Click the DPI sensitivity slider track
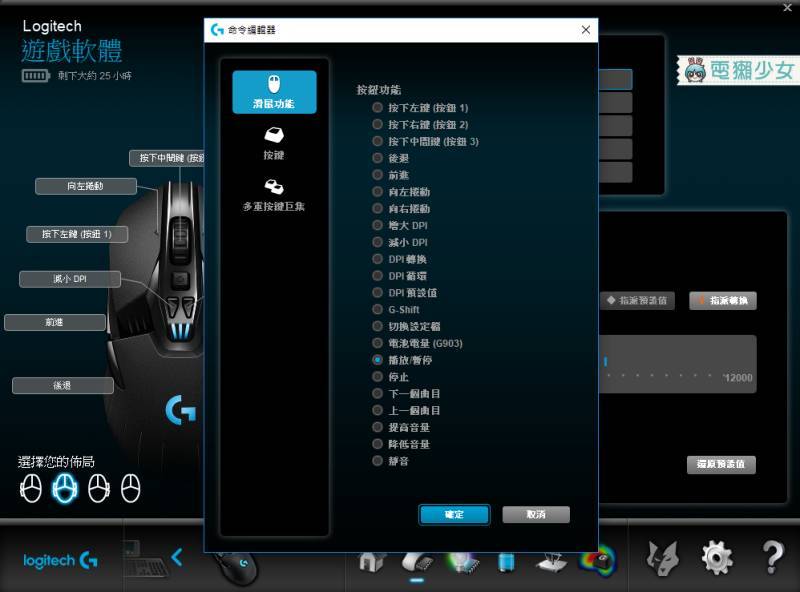Viewport: 800px width, 592px height. pyautogui.click(x=678, y=363)
